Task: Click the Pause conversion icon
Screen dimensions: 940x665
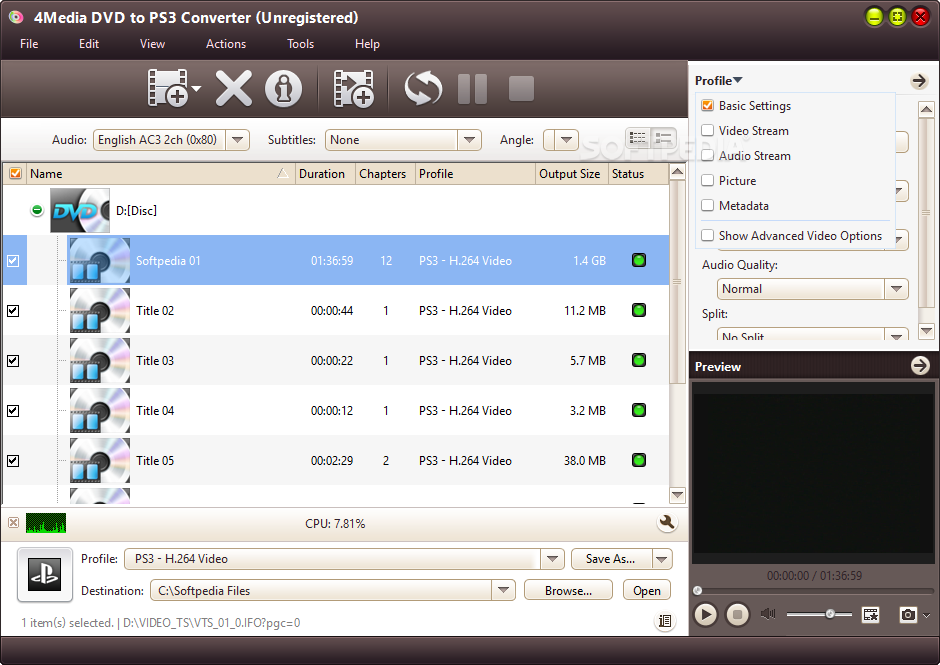Action: point(472,89)
